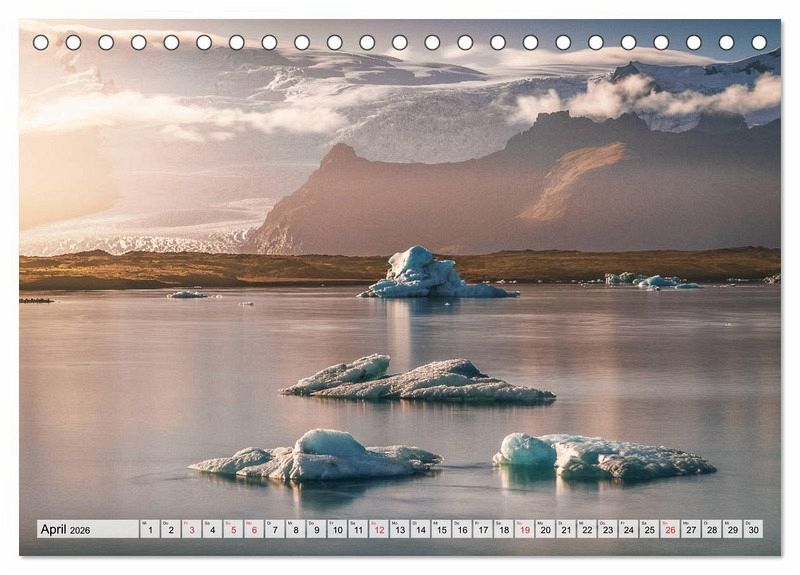The image size is (800, 575).
Task: Click the dark mountain peak above the shore
Action: [342, 155]
